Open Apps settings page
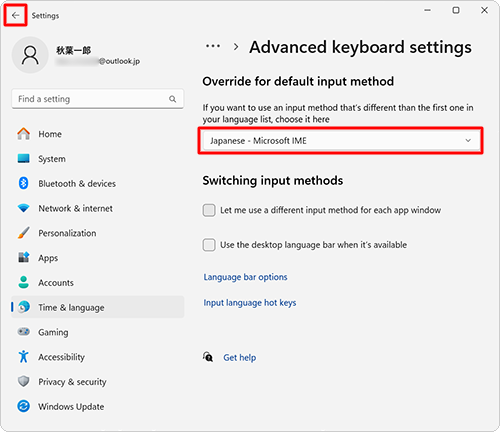Image resolution: width=500 pixels, height=432 pixels. [x=98, y=258]
